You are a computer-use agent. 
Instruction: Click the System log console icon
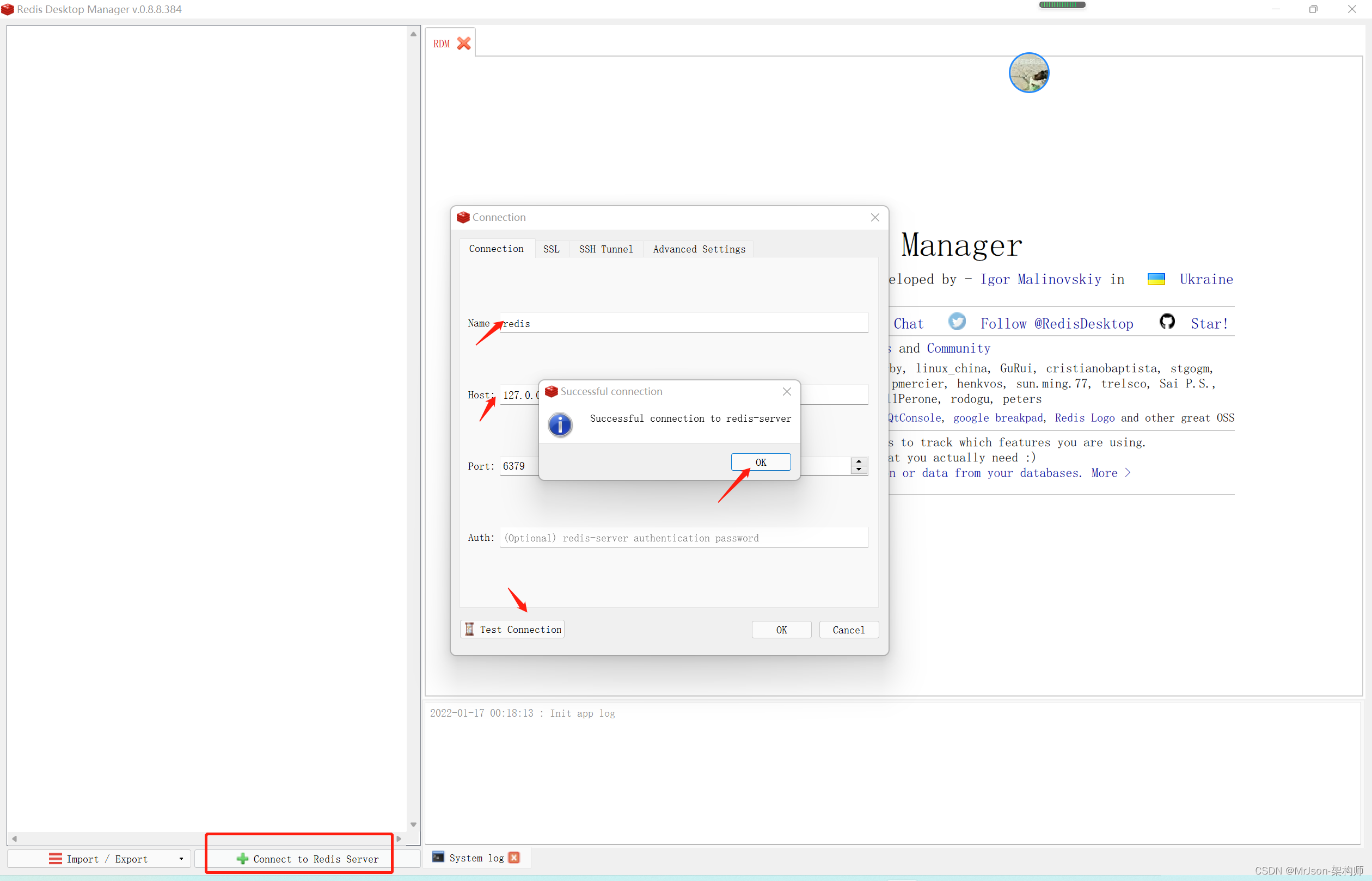tap(438, 857)
